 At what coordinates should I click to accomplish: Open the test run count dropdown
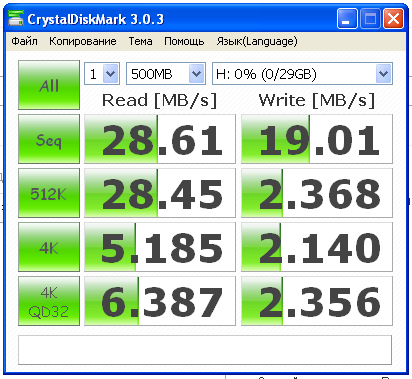pyautogui.click(x=102, y=74)
